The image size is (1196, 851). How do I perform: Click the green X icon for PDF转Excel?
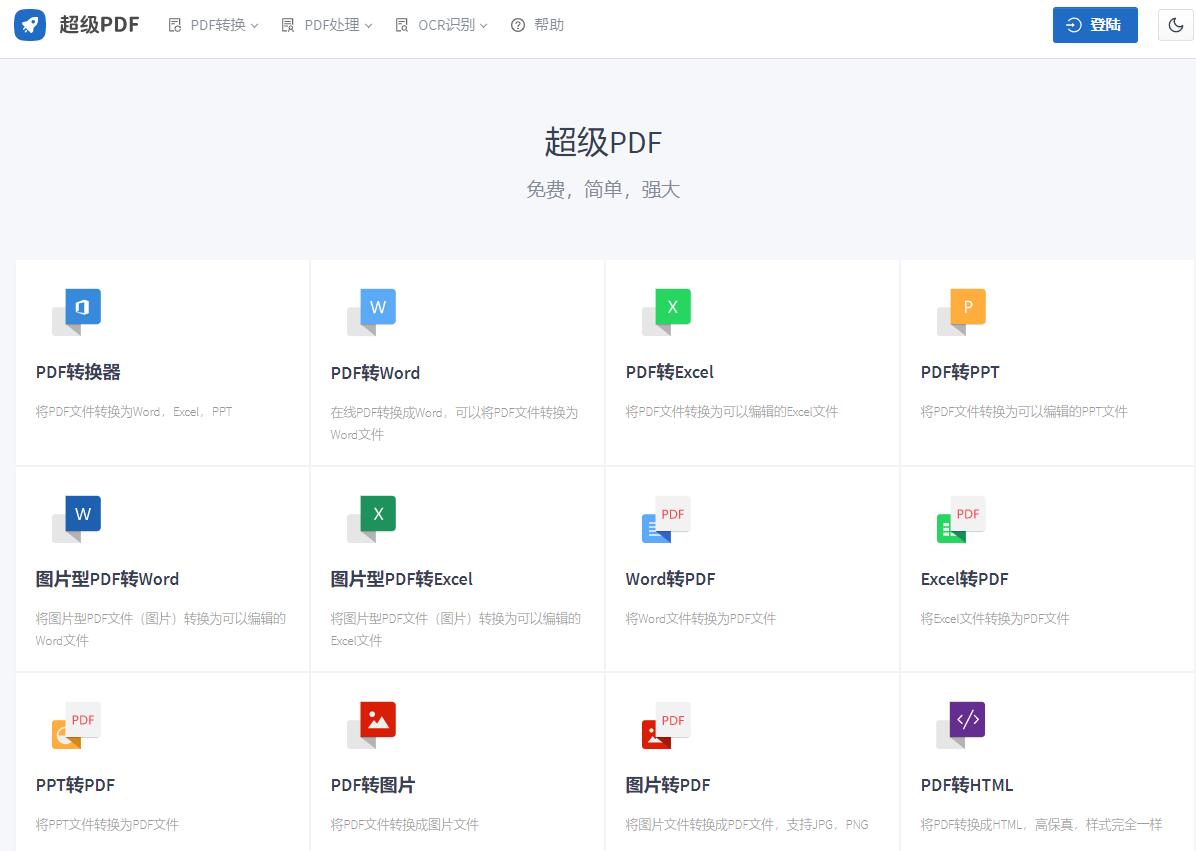(x=667, y=312)
